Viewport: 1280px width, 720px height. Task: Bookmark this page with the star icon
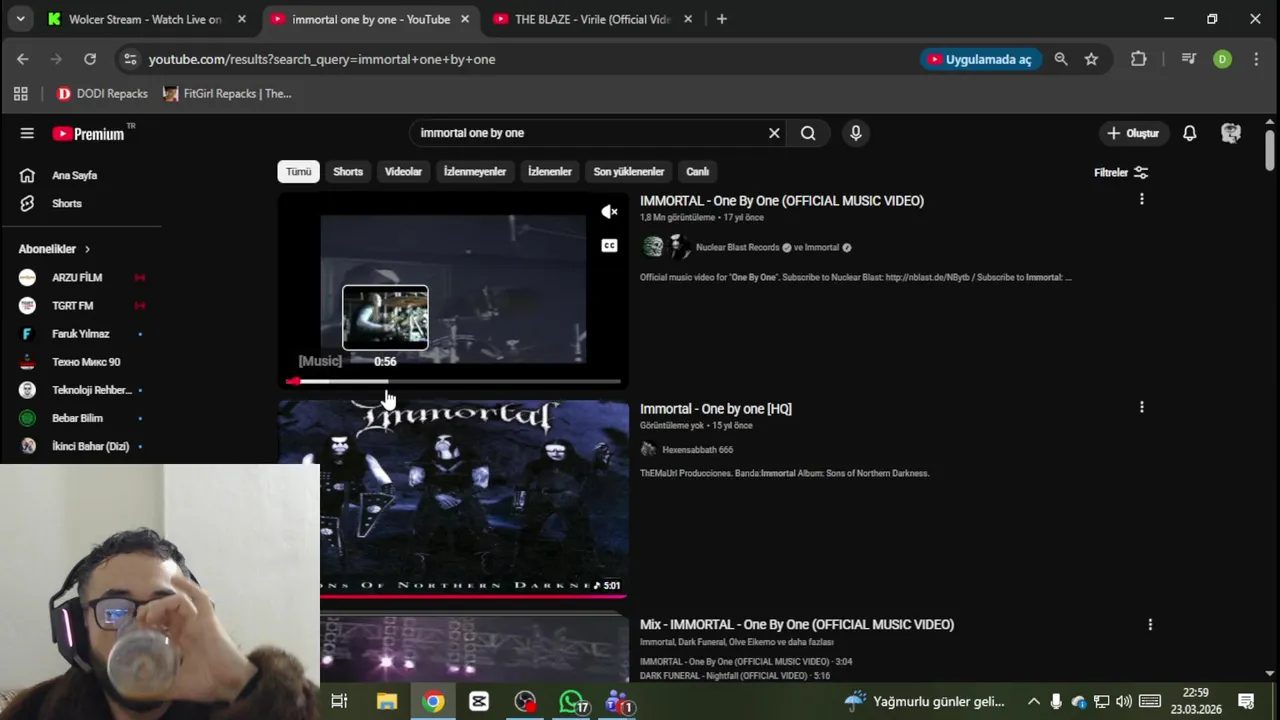[1091, 59]
